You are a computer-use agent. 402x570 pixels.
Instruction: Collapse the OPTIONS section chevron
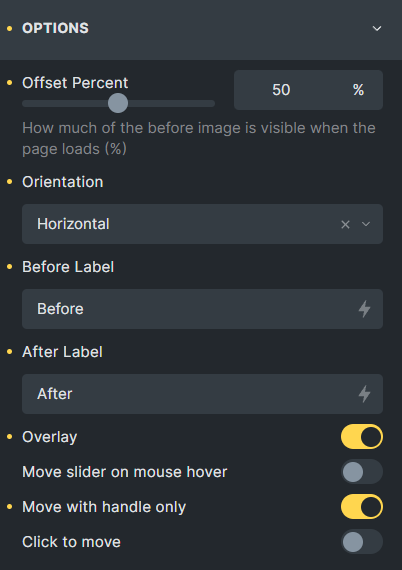pyautogui.click(x=377, y=28)
